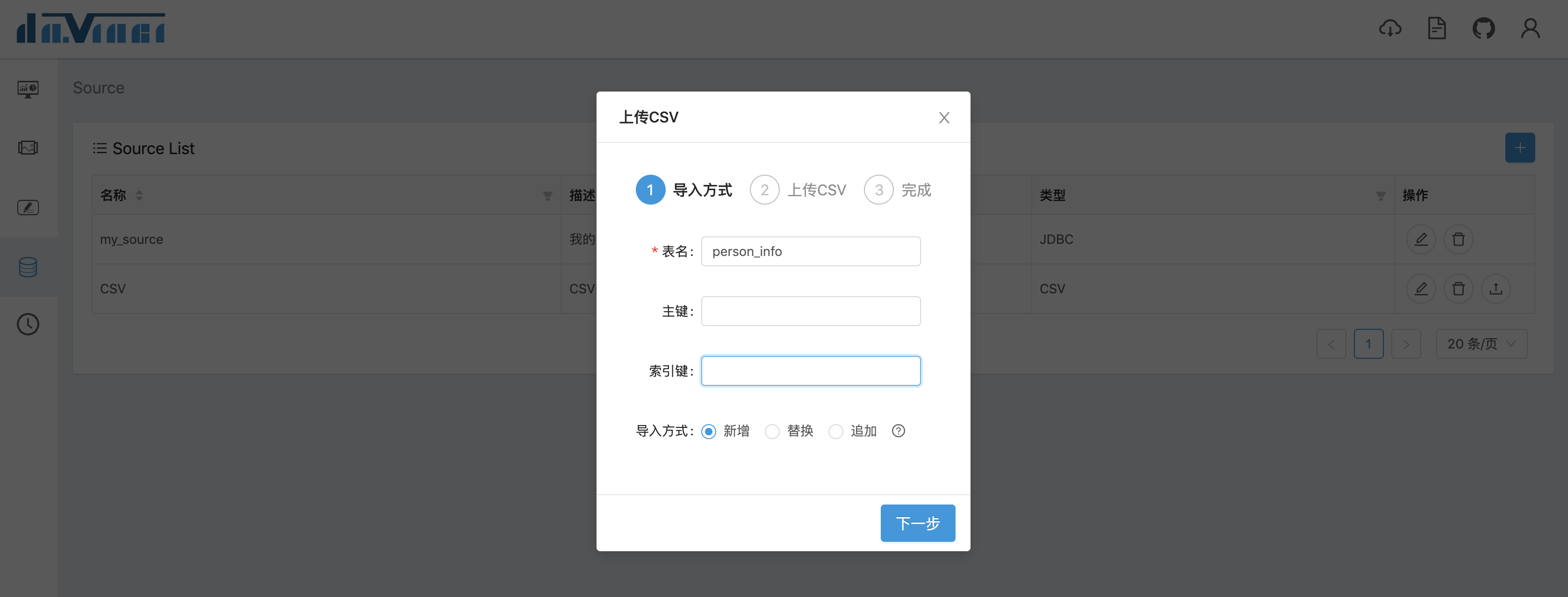The height and width of the screenshot is (597, 1568).
Task: Edit the my_source row
Action: tap(1421, 239)
